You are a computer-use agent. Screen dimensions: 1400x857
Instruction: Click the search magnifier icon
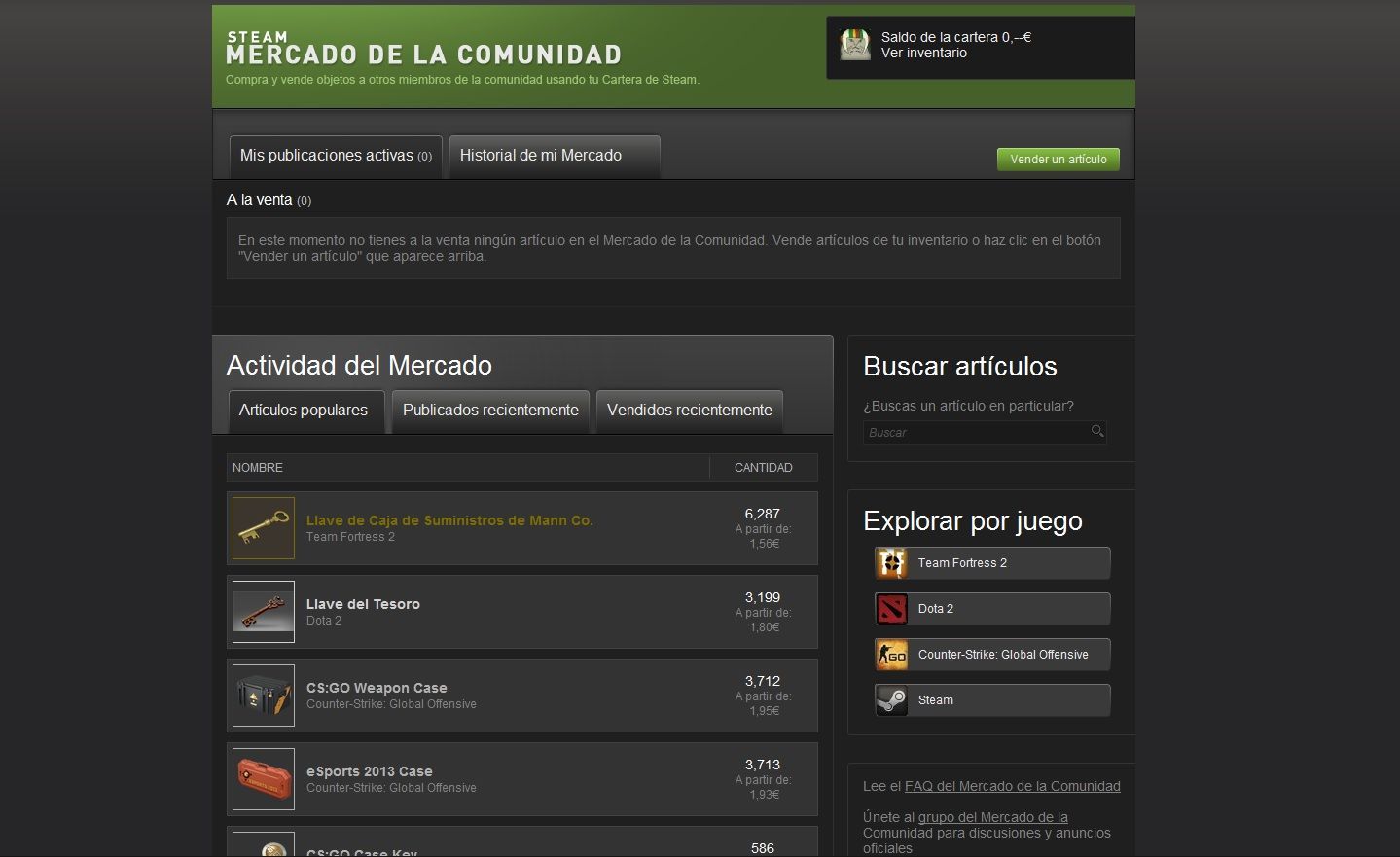coord(1096,431)
